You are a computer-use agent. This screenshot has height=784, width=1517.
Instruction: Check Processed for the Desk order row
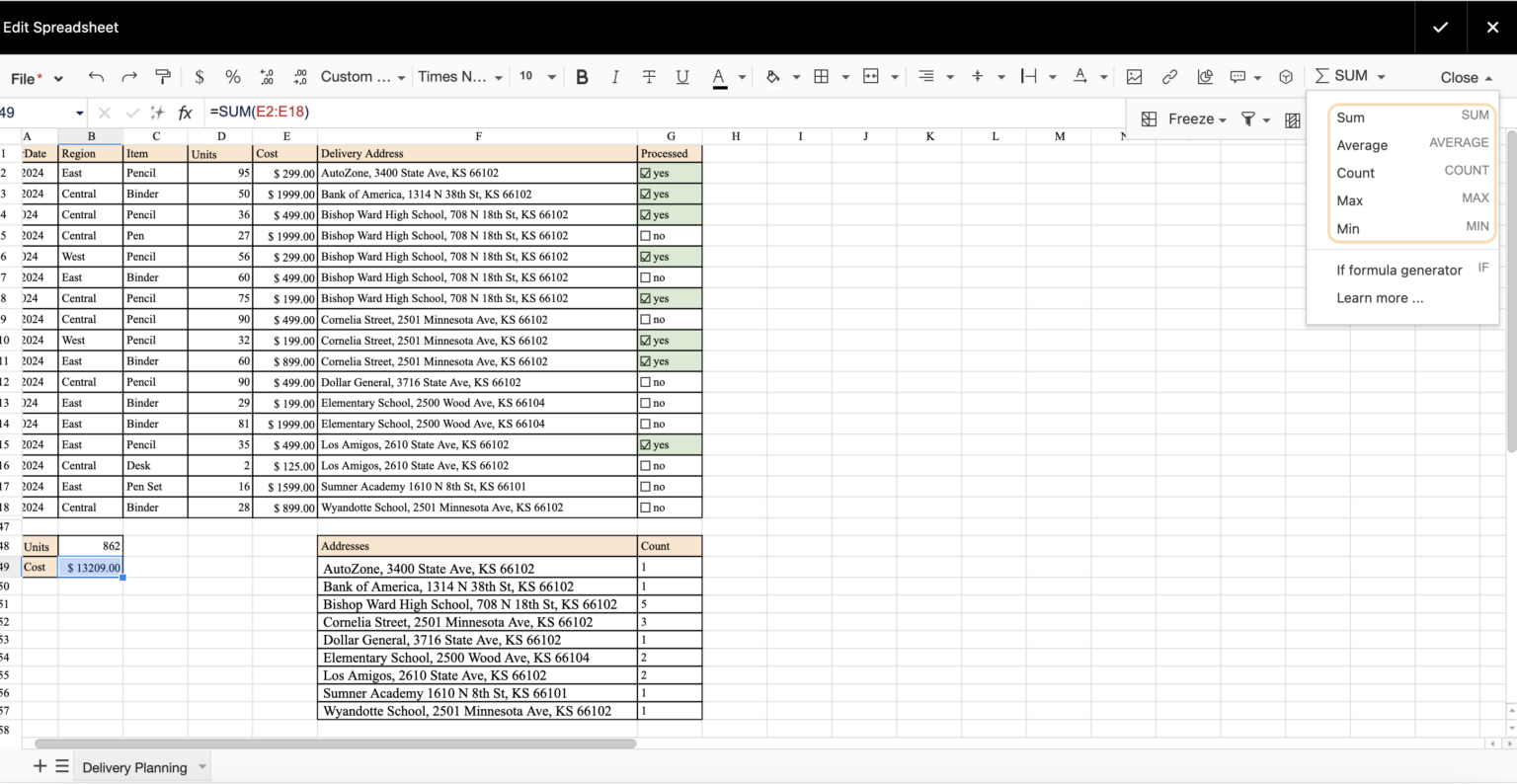pyautogui.click(x=643, y=465)
